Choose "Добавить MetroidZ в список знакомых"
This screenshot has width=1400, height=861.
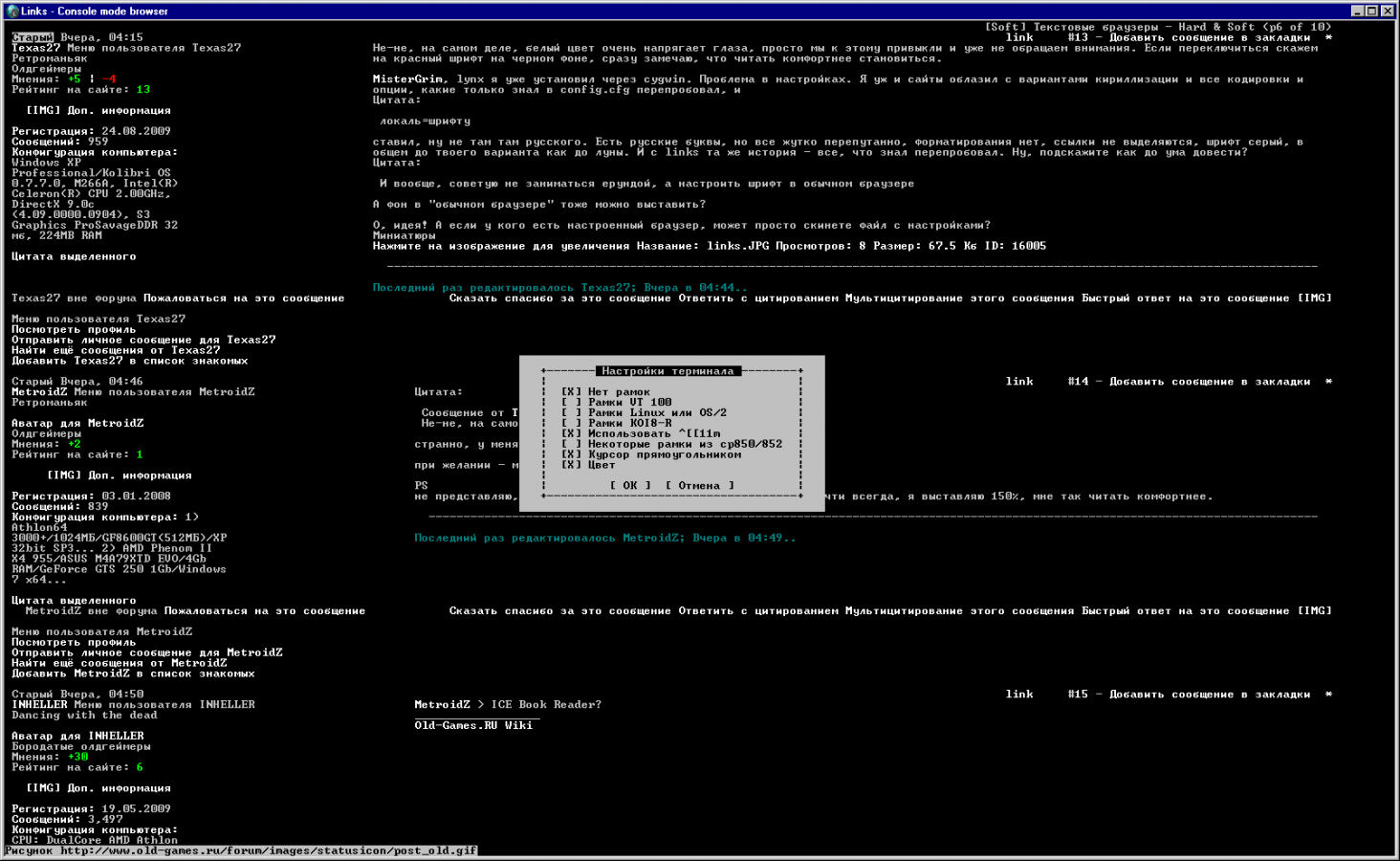133,674
